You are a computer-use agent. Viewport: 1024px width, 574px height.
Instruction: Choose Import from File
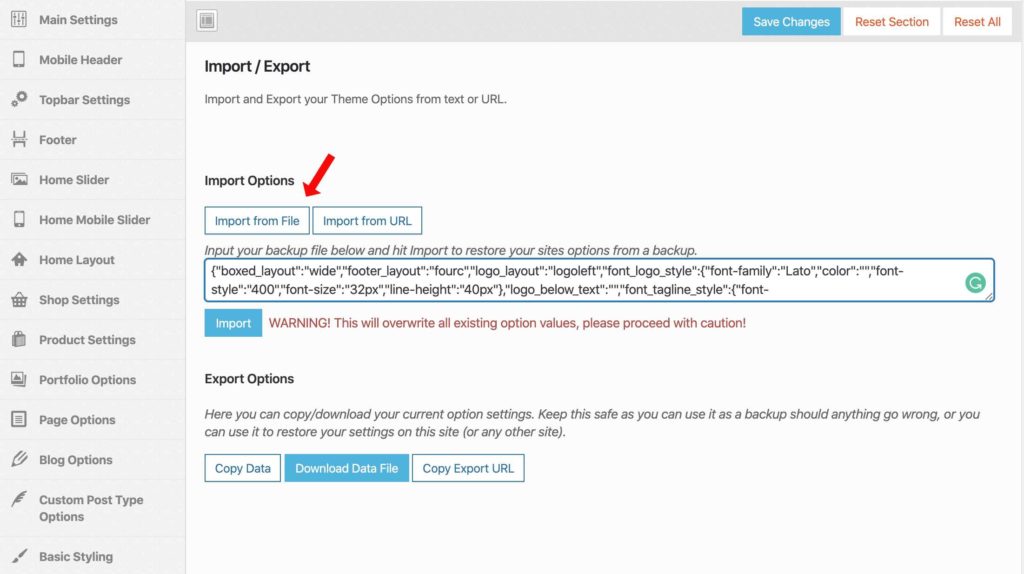257,221
